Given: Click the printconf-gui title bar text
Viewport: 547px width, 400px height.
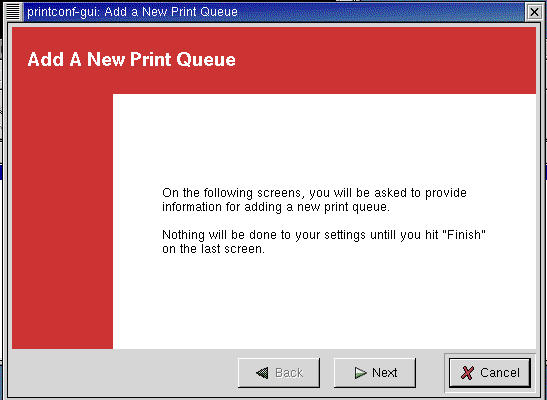Looking at the screenshot, I should coord(132,12).
